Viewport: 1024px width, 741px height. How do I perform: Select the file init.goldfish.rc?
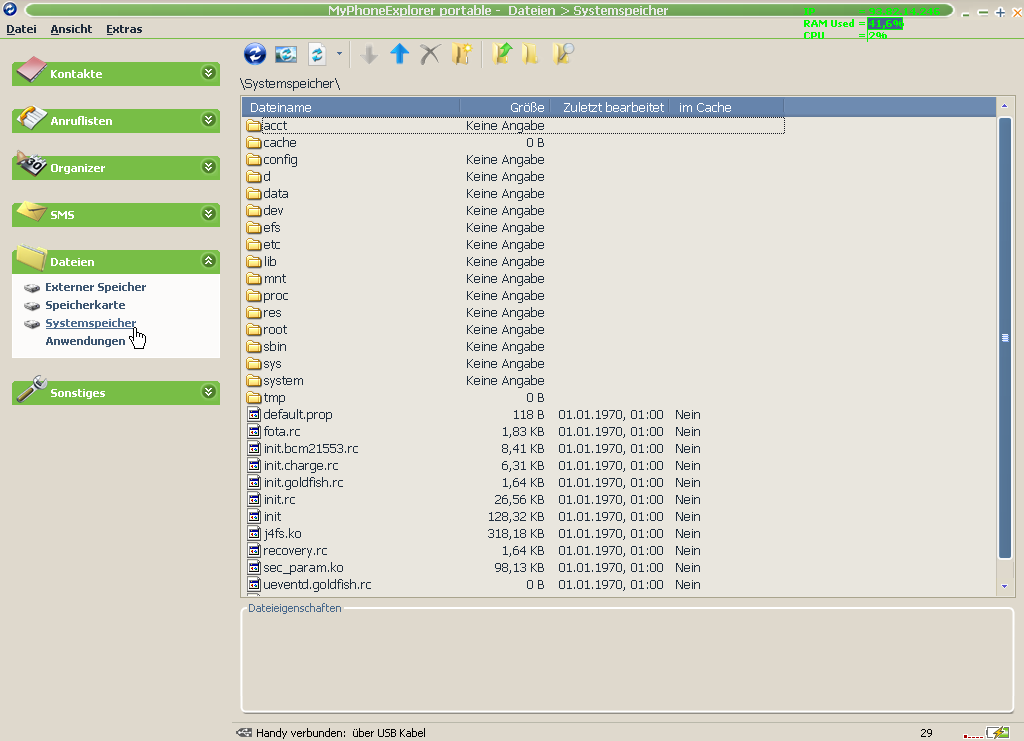coord(515,482)
